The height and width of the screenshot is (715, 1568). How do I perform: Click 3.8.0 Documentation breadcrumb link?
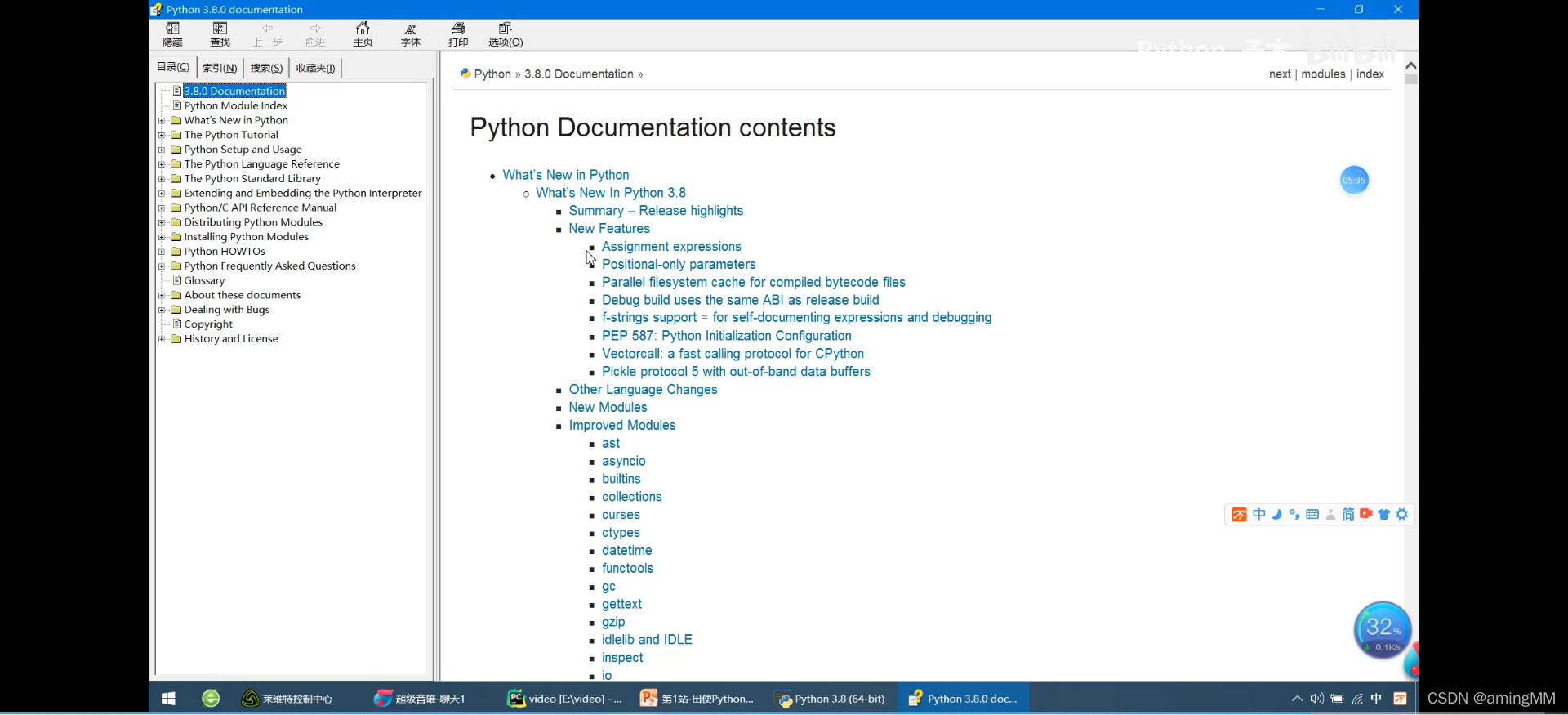[x=579, y=74]
